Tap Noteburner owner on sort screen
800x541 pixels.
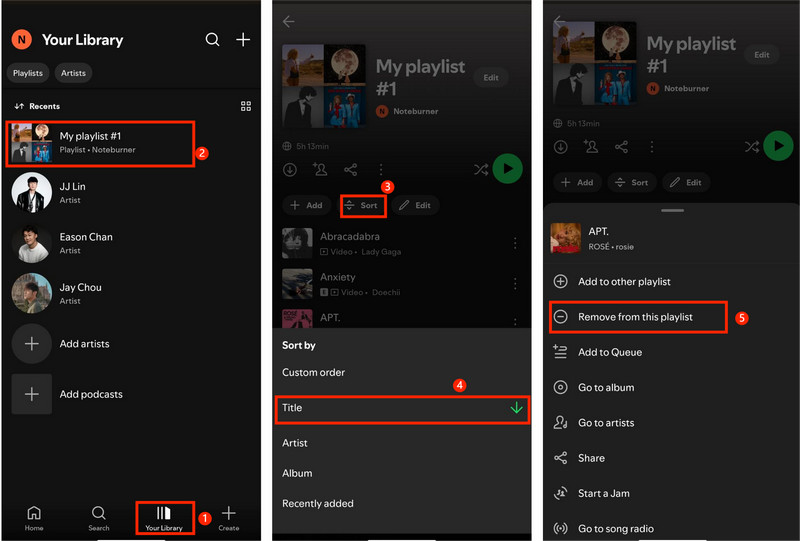coord(407,111)
